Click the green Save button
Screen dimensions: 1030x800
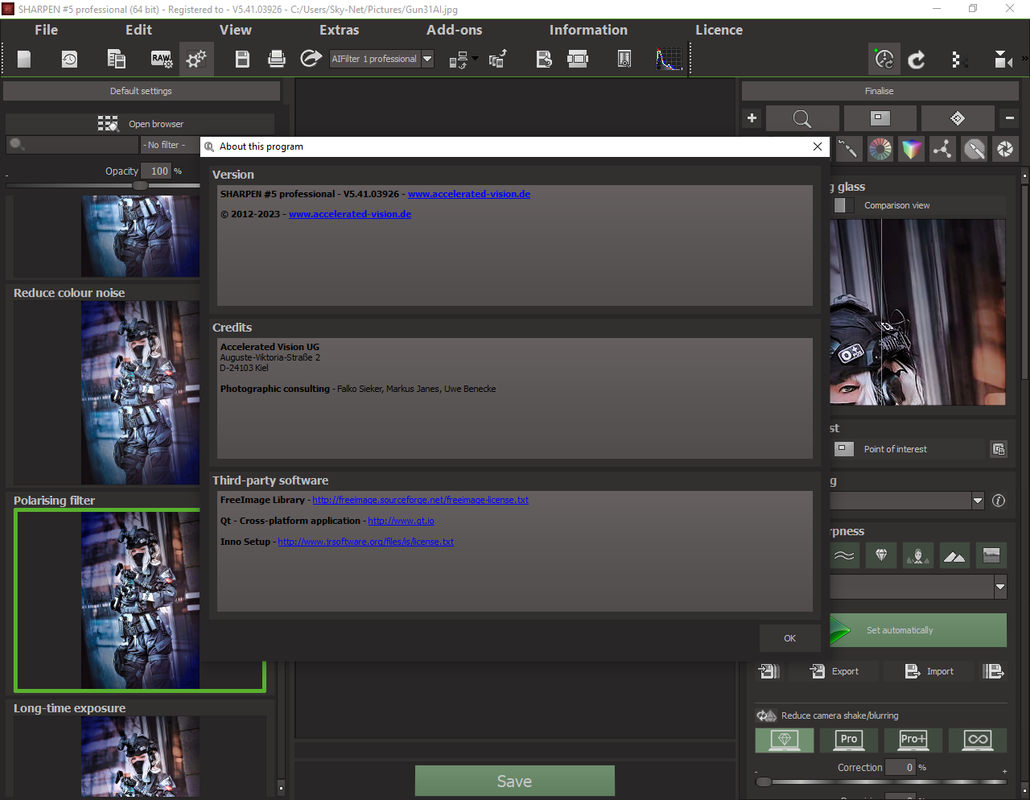(514, 781)
